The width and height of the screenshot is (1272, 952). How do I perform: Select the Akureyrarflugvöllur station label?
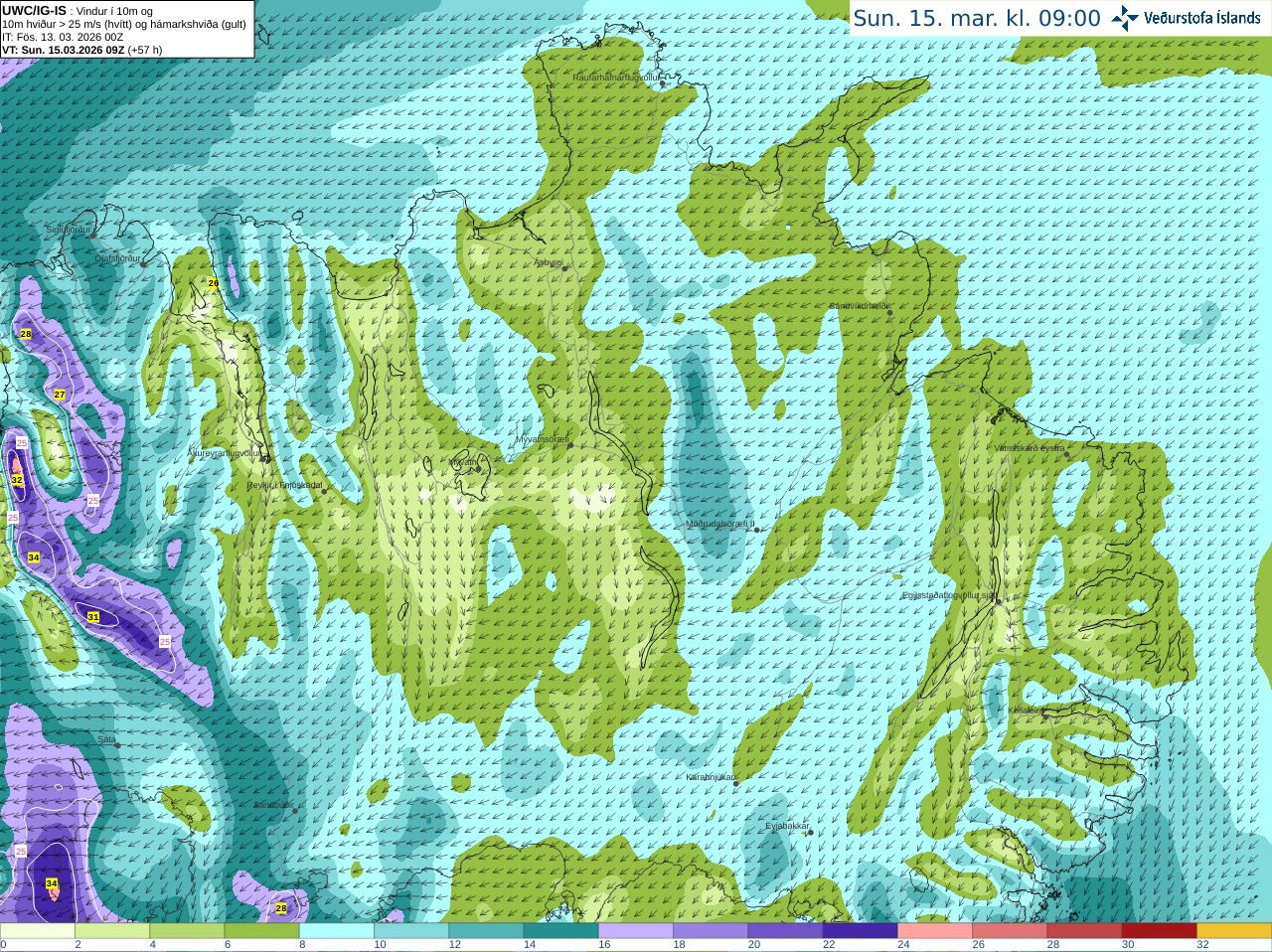point(226,453)
